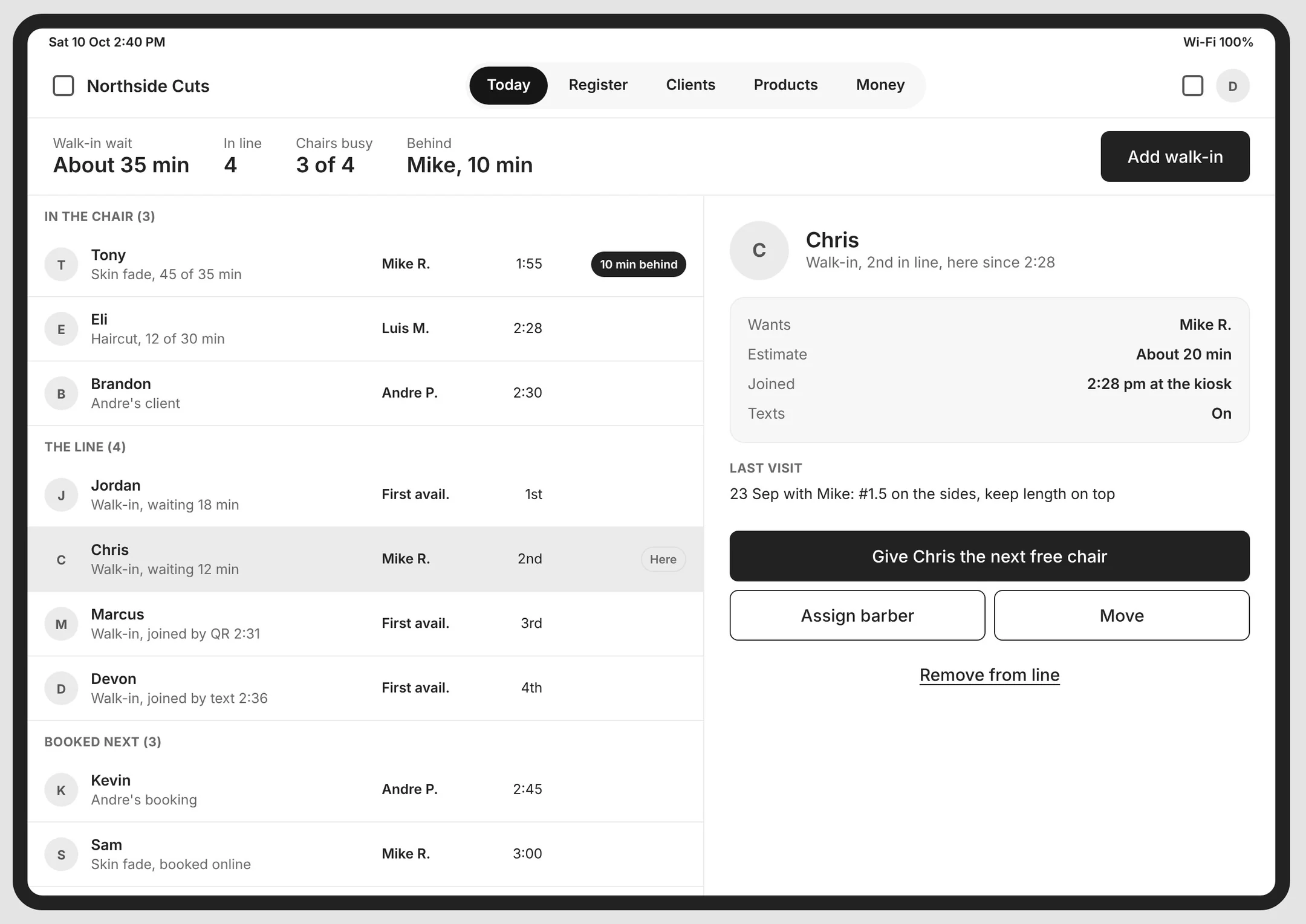Click the Behind Mike, 10 min stat
Screen dimensions: 1306x924
[470, 156]
